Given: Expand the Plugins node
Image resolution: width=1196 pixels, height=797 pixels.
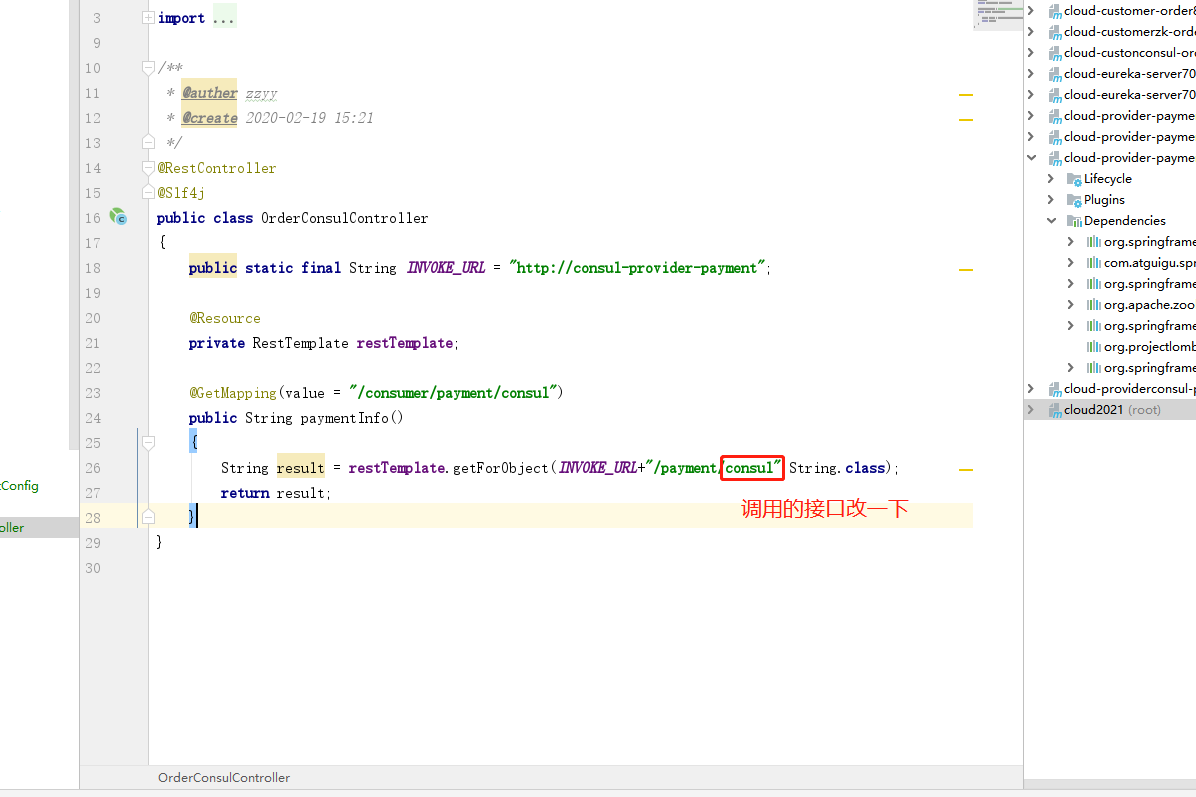Looking at the screenshot, I should click(1051, 200).
